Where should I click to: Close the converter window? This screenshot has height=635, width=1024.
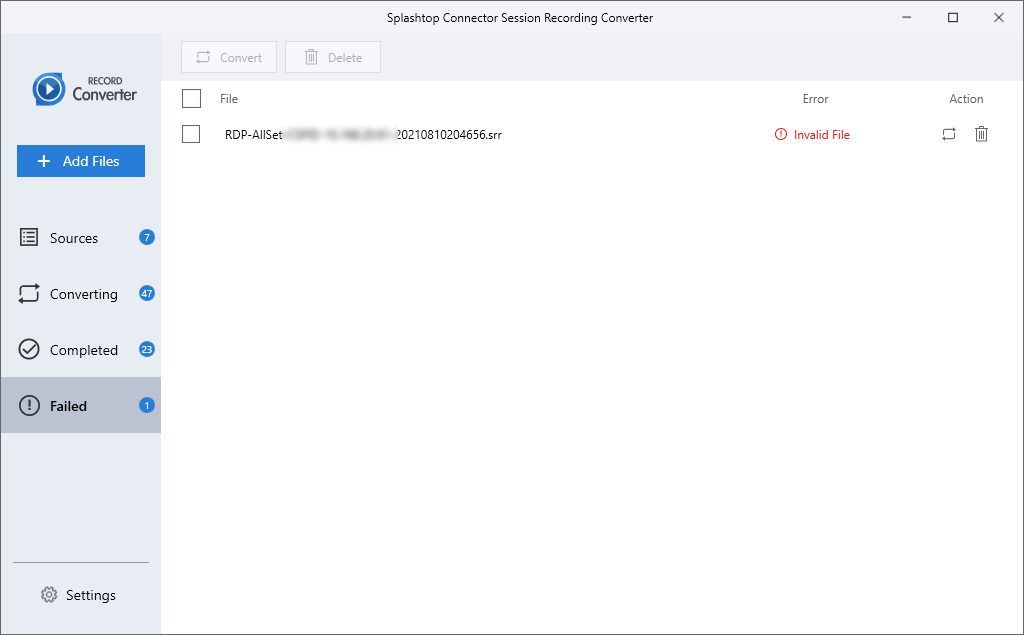coord(999,18)
